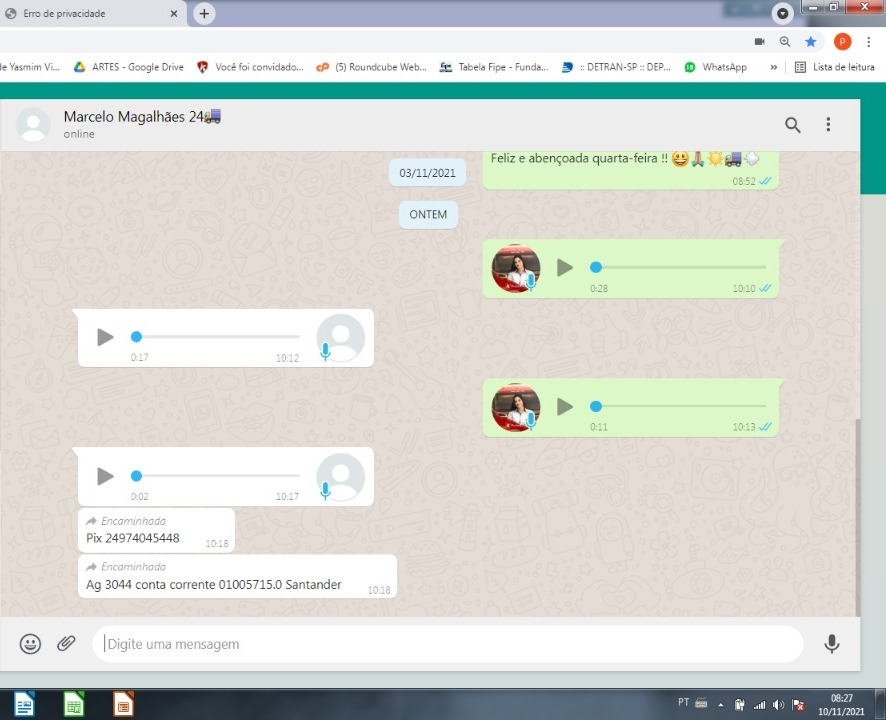Click the 0:11 audio message progress slider
The width and height of the screenshot is (886, 720).
coord(680,406)
